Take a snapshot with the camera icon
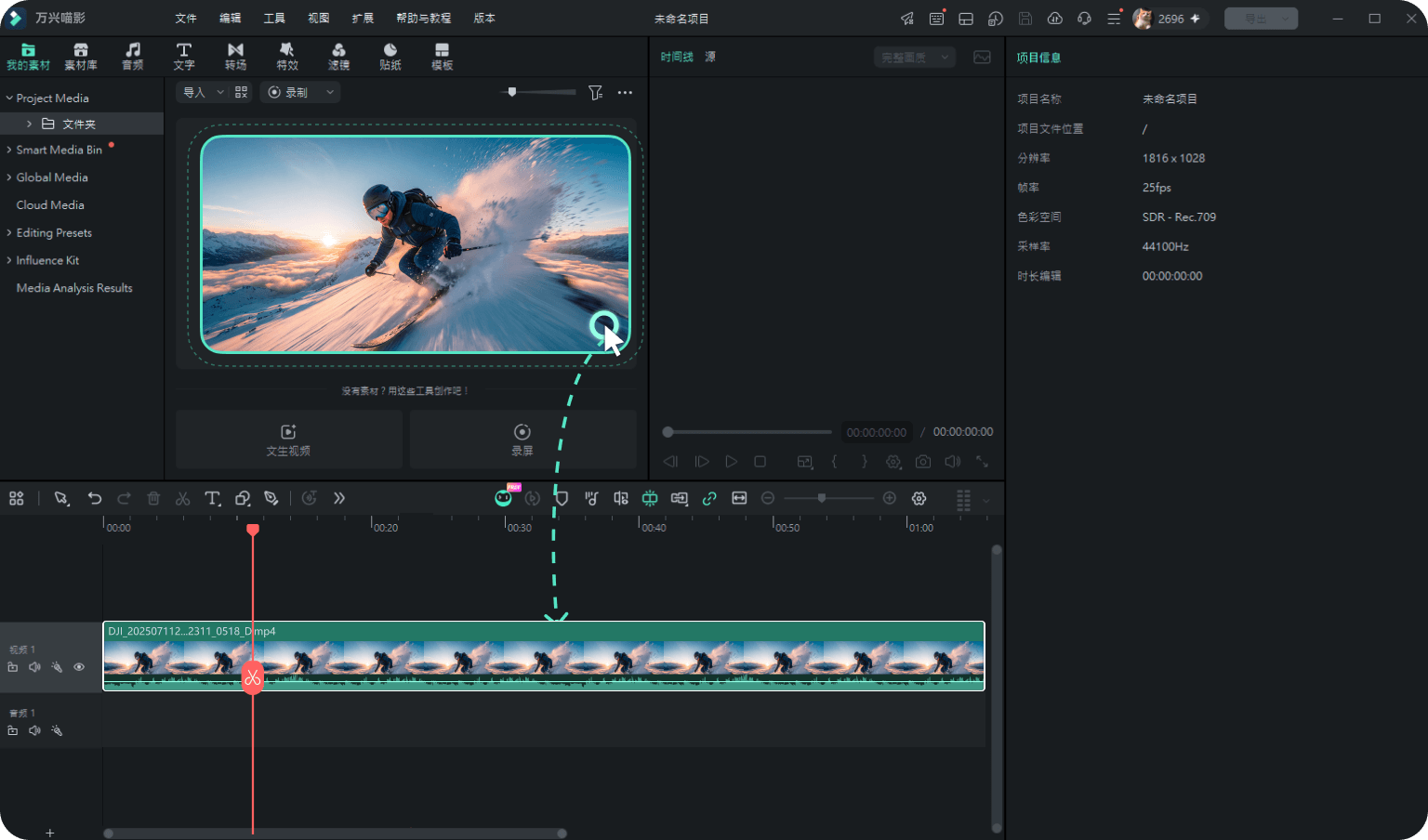1428x840 pixels. point(922,461)
